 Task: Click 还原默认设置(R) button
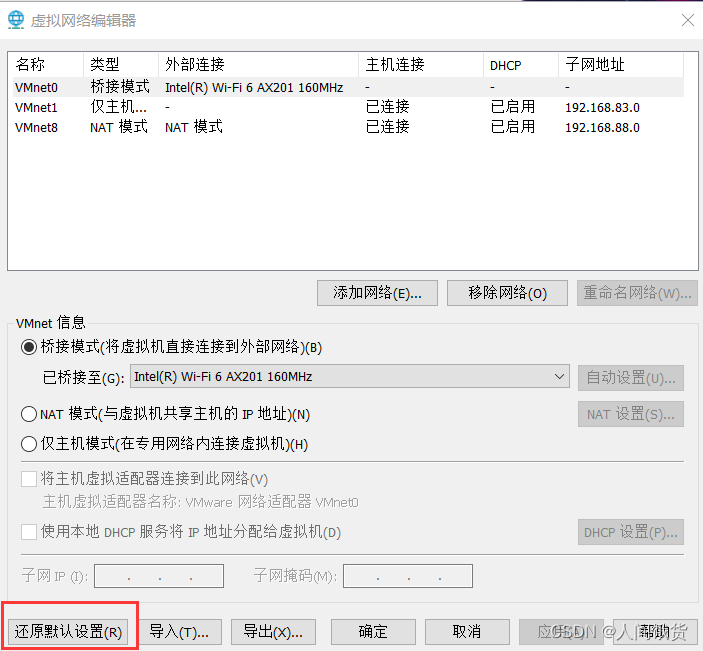pos(68,632)
